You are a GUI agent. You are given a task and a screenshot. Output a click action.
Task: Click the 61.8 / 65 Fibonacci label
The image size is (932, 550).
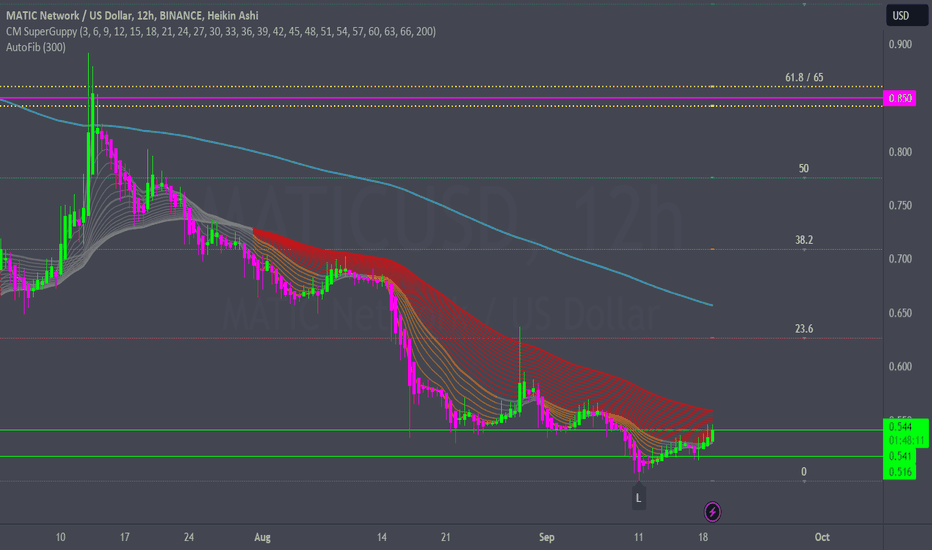(x=804, y=77)
